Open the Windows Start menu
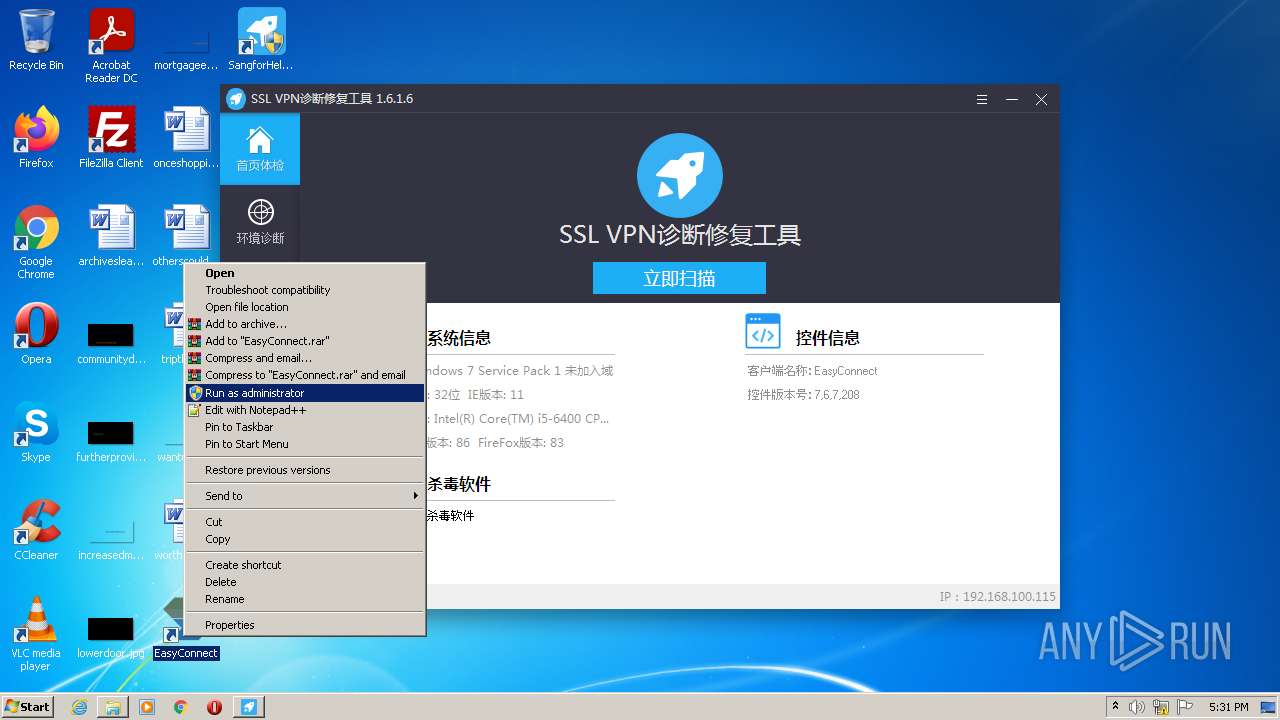1280x720 pixels. 28,706
